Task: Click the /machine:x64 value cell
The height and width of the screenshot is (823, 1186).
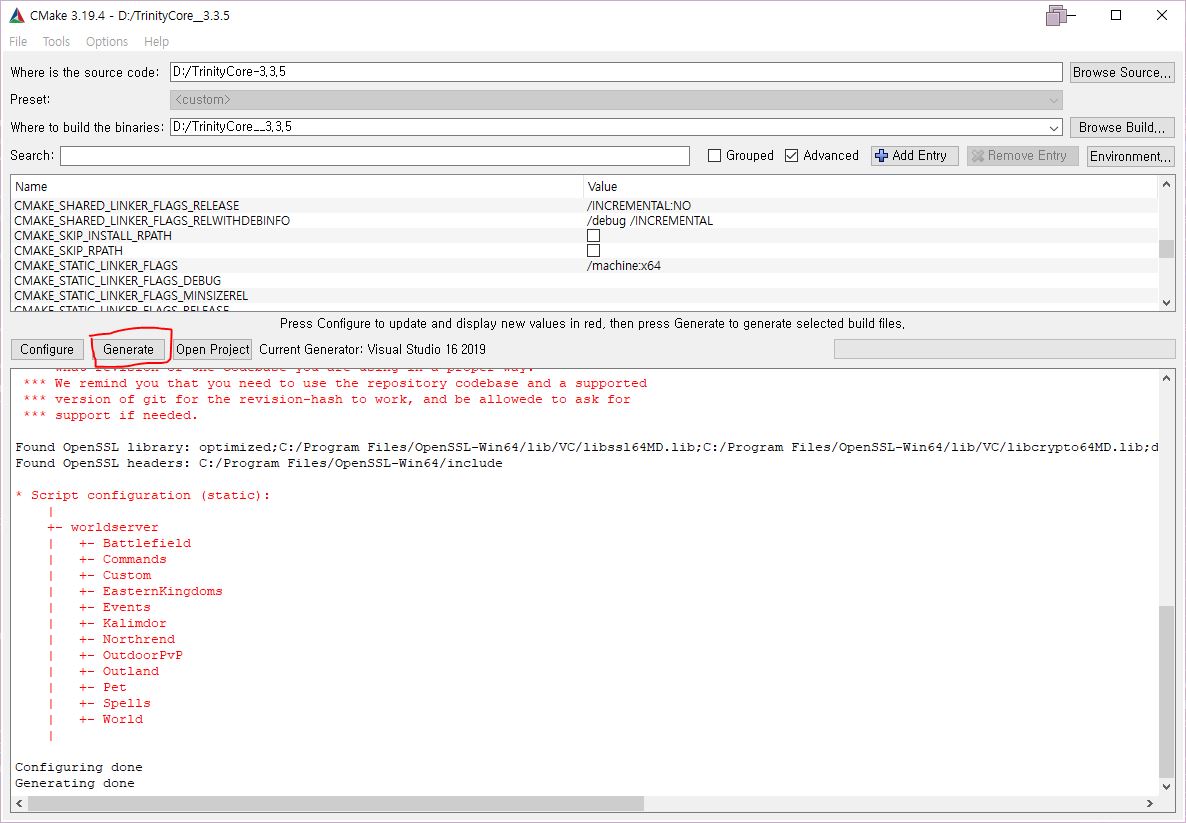Action: [624, 266]
